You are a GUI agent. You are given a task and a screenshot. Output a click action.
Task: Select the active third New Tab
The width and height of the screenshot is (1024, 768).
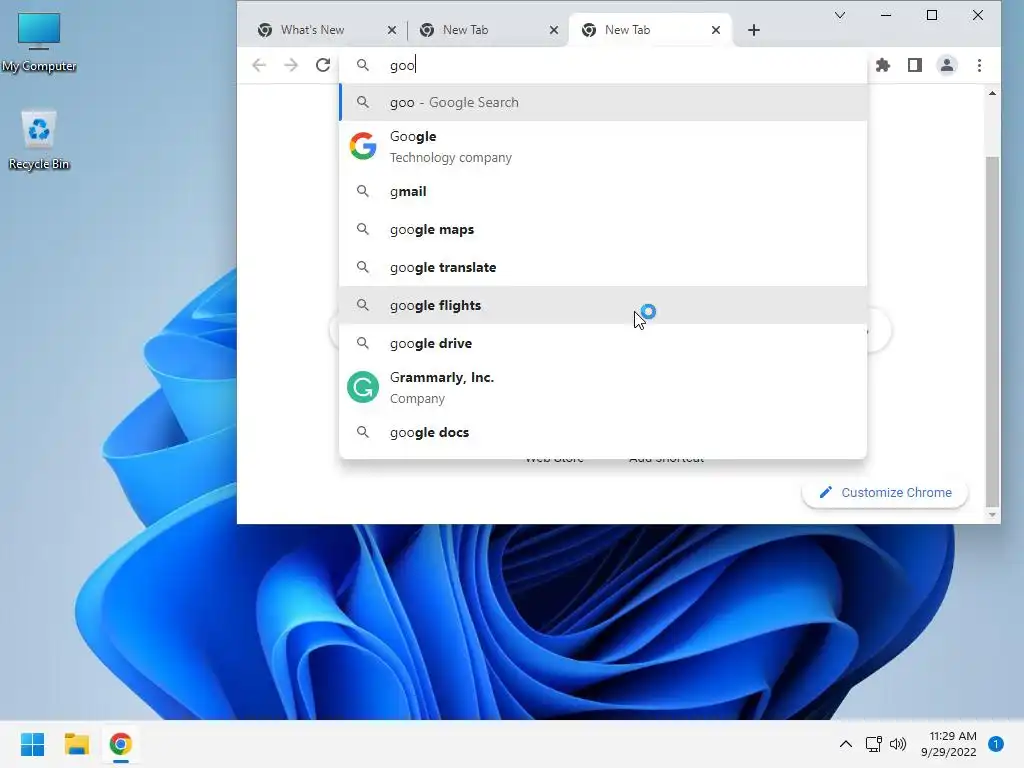point(649,30)
